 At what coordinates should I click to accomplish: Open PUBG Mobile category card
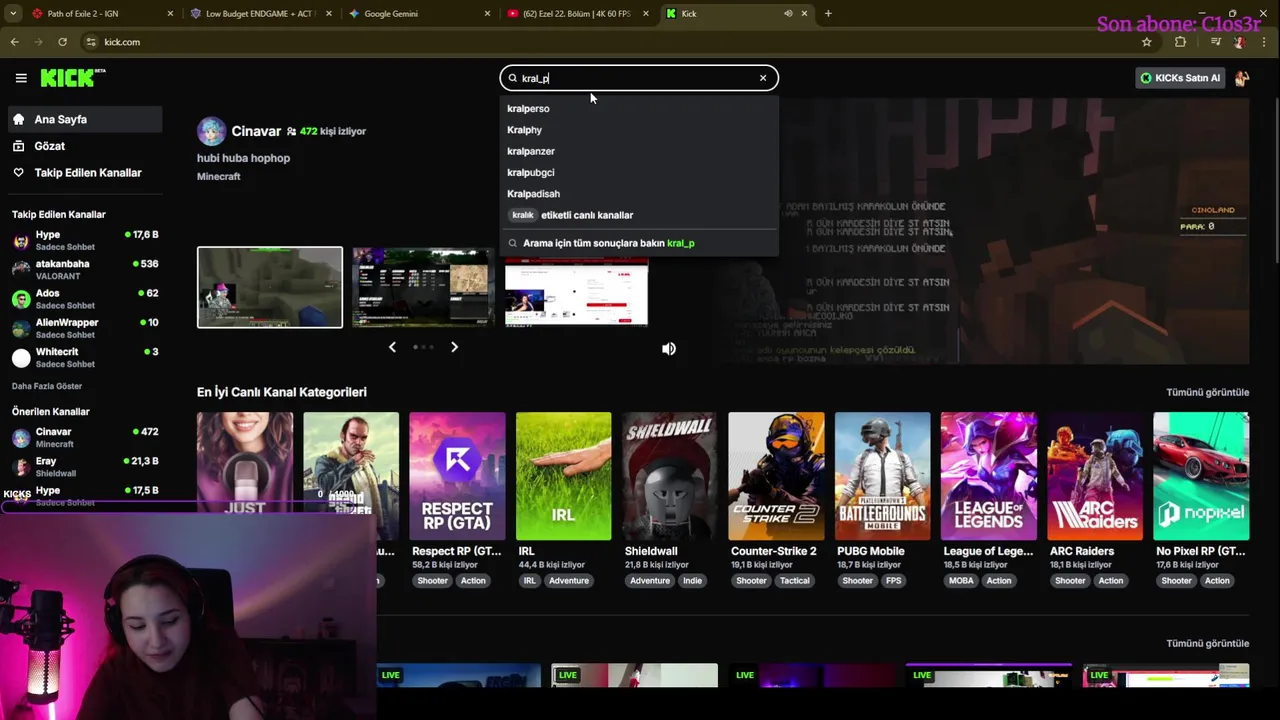[882, 476]
